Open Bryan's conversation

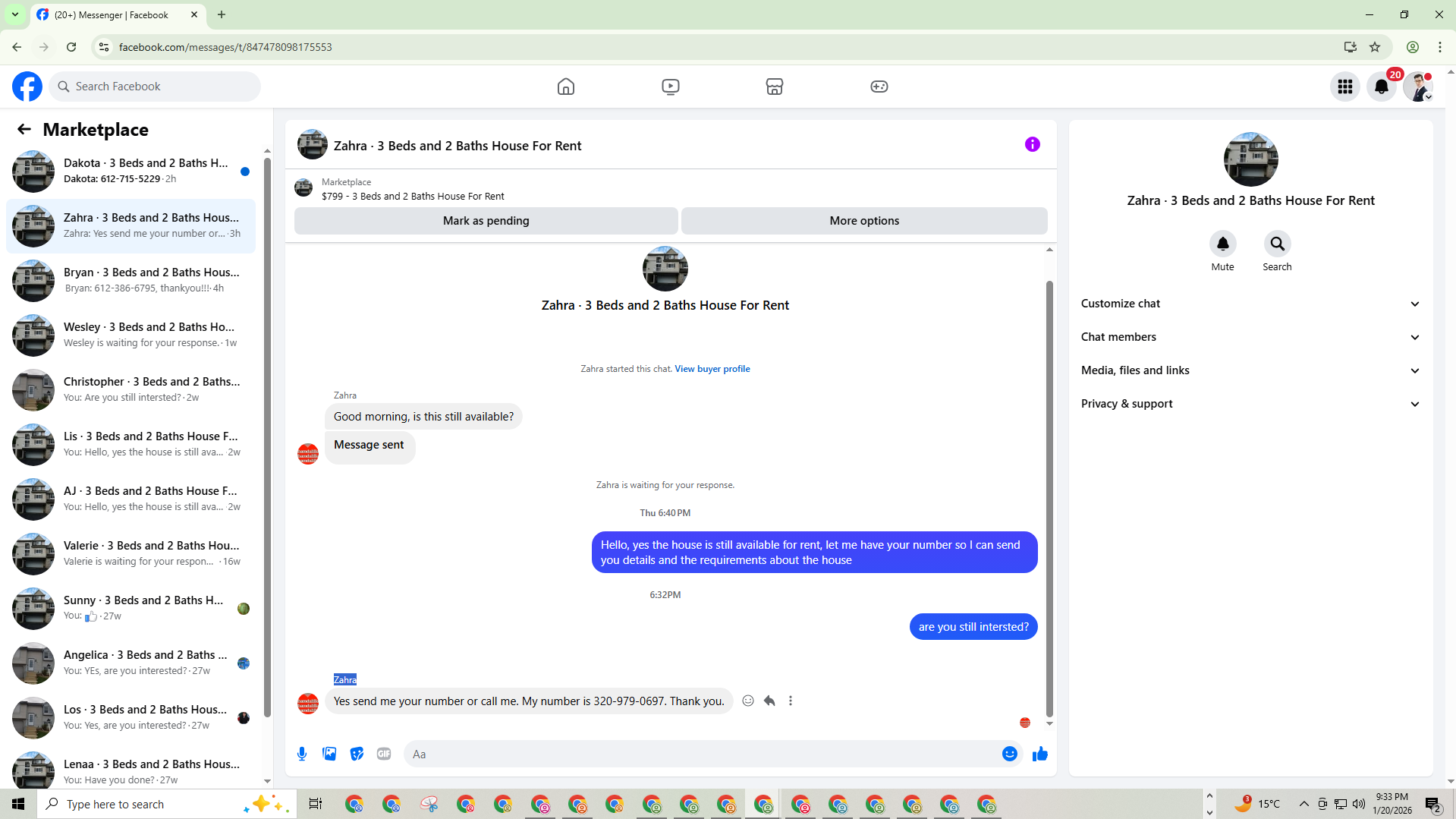tap(131, 280)
